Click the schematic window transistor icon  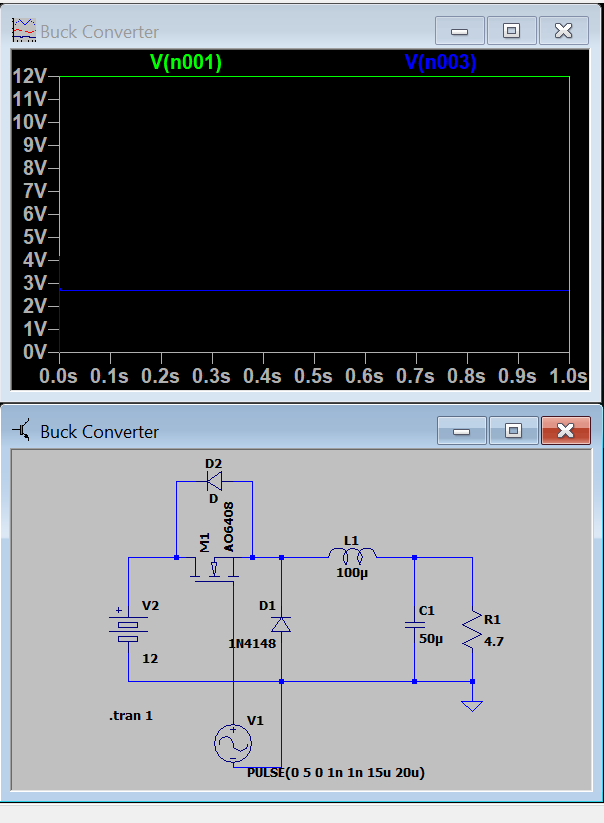coord(22,430)
